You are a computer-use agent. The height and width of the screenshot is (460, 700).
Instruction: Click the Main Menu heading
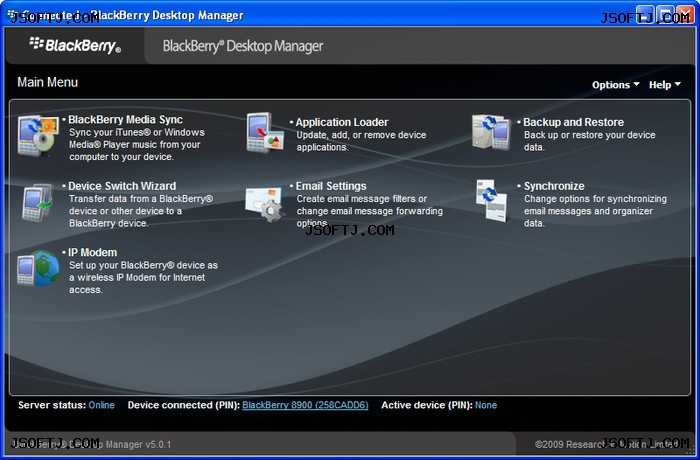pyautogui.click(x=47, y=82)
